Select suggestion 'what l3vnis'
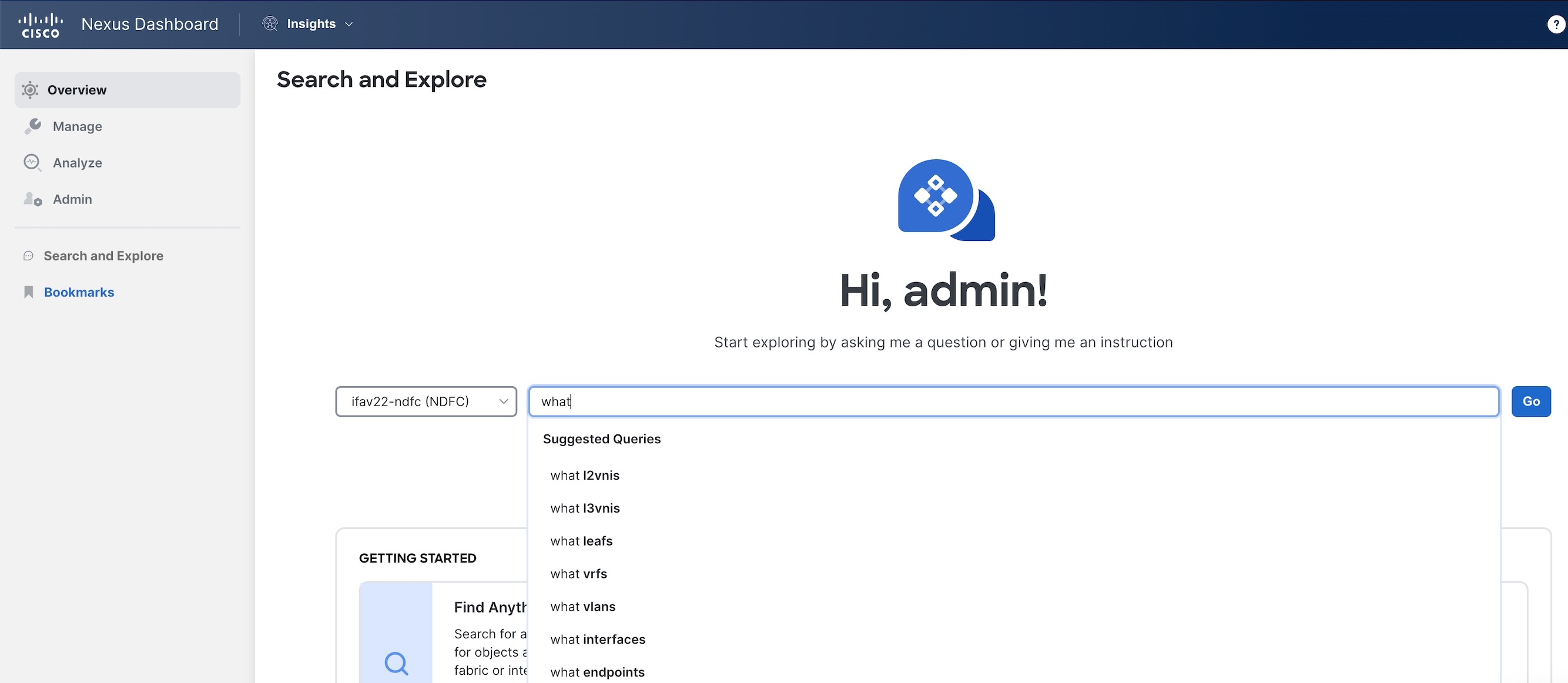The height and width of the screenshot is (683, 1568). (x=585, y=508)
